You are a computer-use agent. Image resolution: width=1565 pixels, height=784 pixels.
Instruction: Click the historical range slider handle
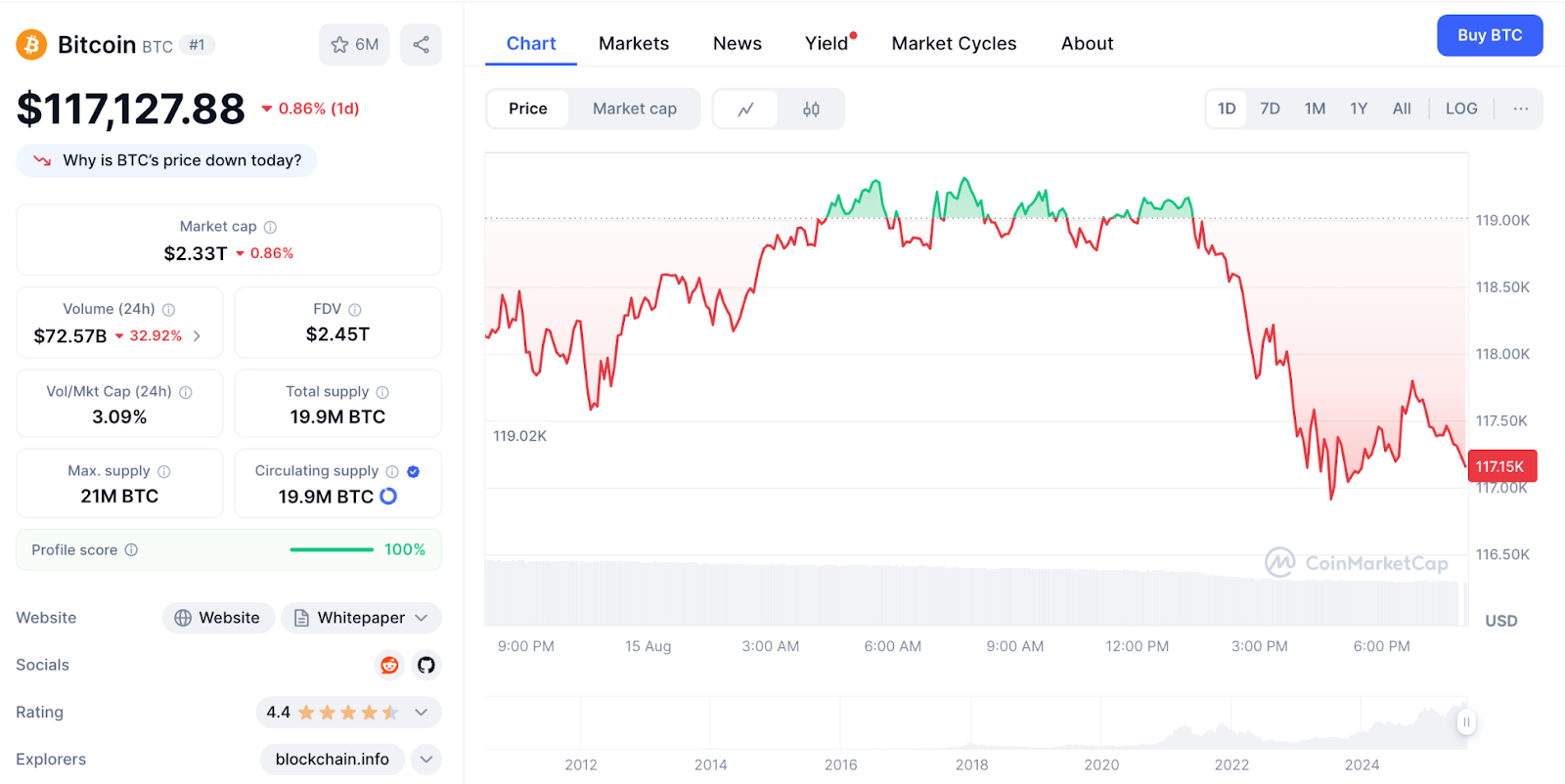click(1465, 722)
